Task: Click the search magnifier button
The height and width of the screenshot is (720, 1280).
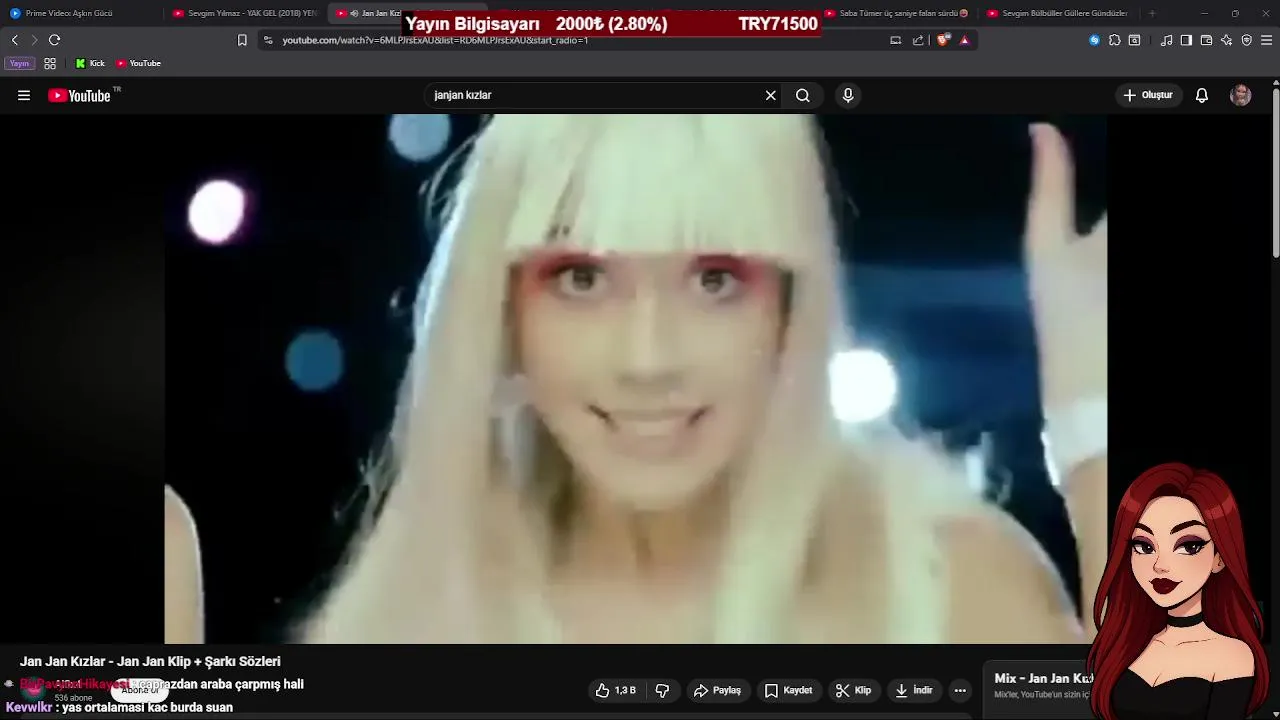Action: point(803,95)
